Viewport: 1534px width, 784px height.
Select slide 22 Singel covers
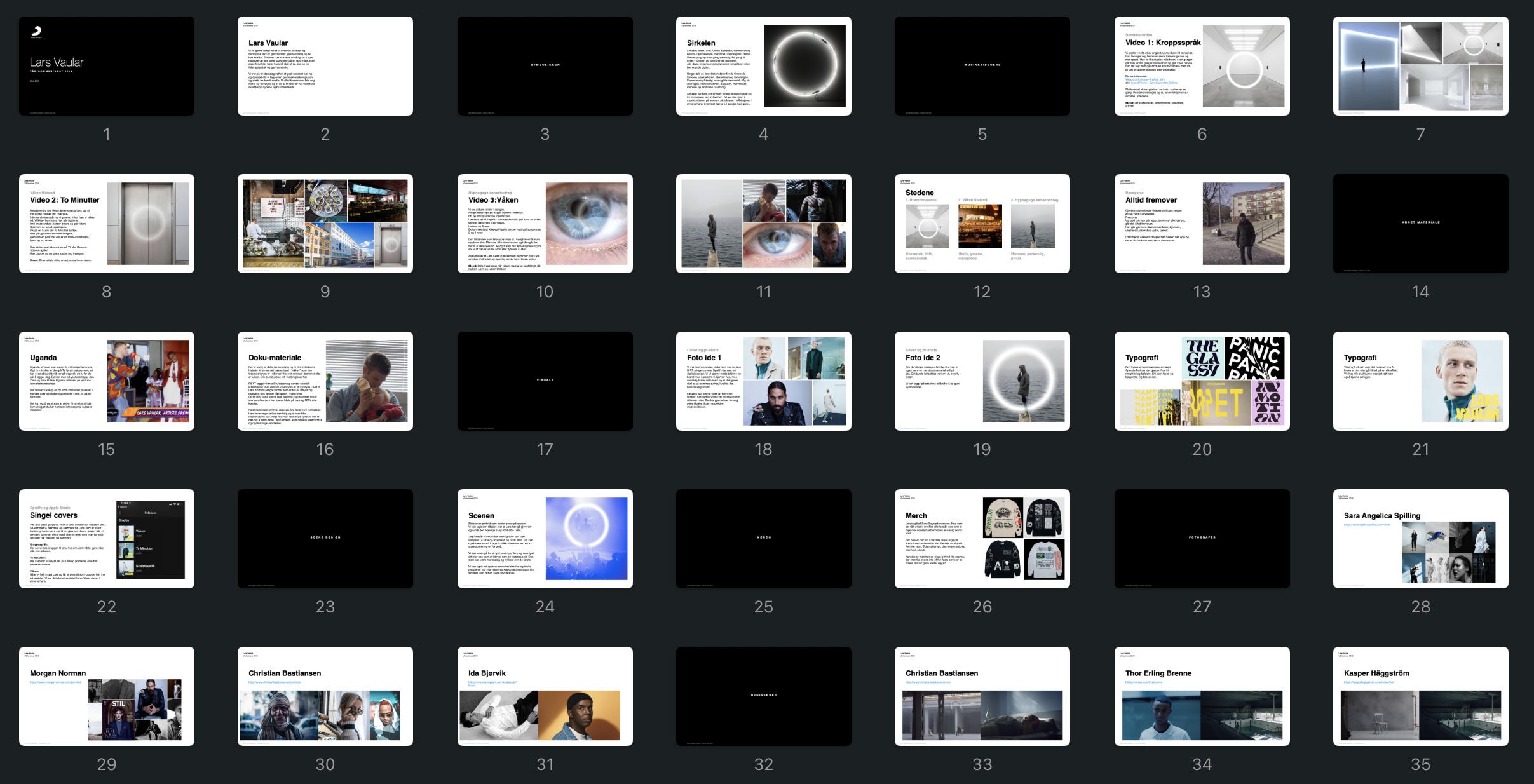click(107, 539)
